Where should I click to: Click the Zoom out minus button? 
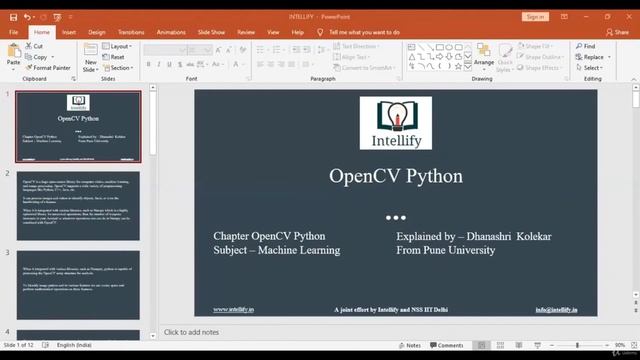pyautogui.click(x=552, y=345)
